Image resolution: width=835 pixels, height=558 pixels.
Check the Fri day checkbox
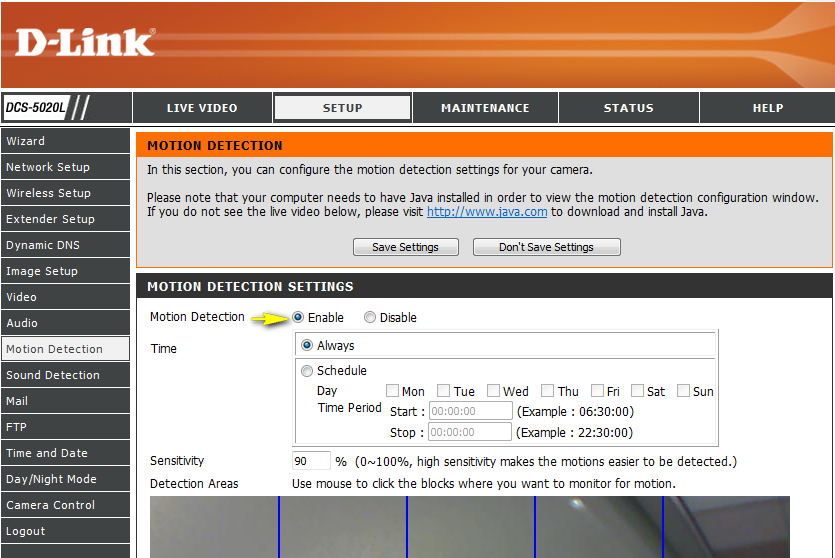[x=597, y=391]
